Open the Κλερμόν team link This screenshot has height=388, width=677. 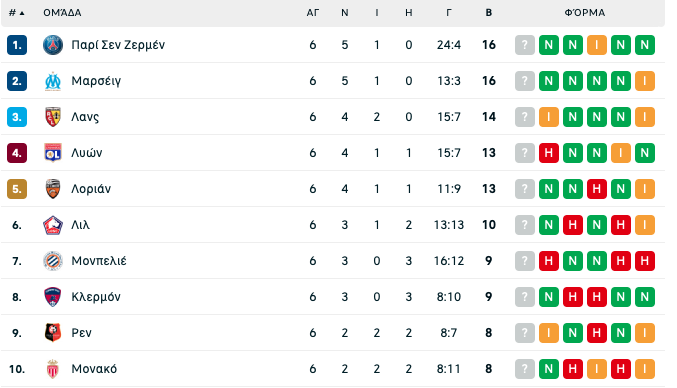click(96, 297)
